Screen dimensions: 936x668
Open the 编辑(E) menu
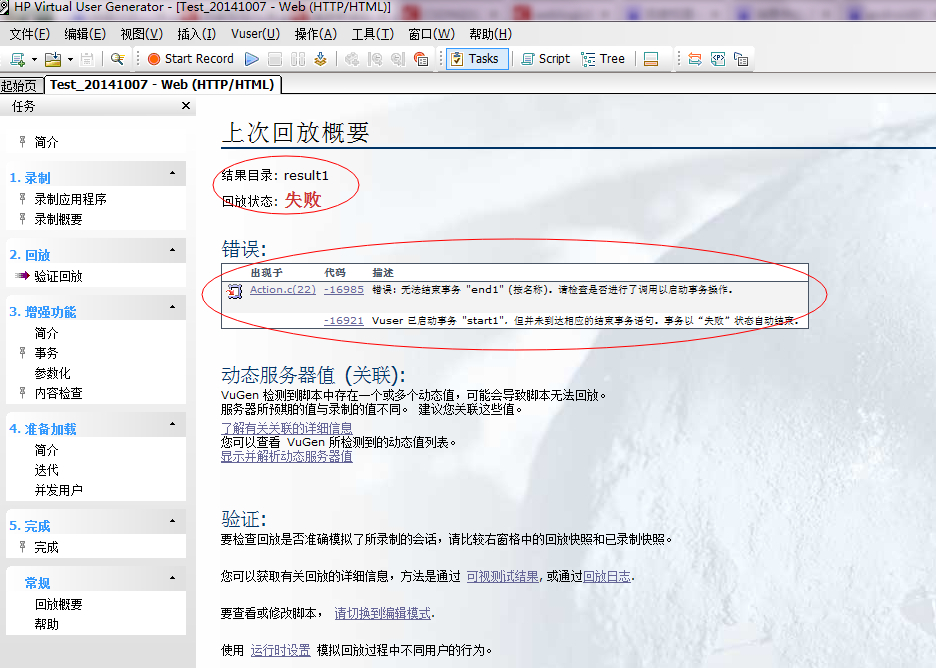click(x=85, y=34)
